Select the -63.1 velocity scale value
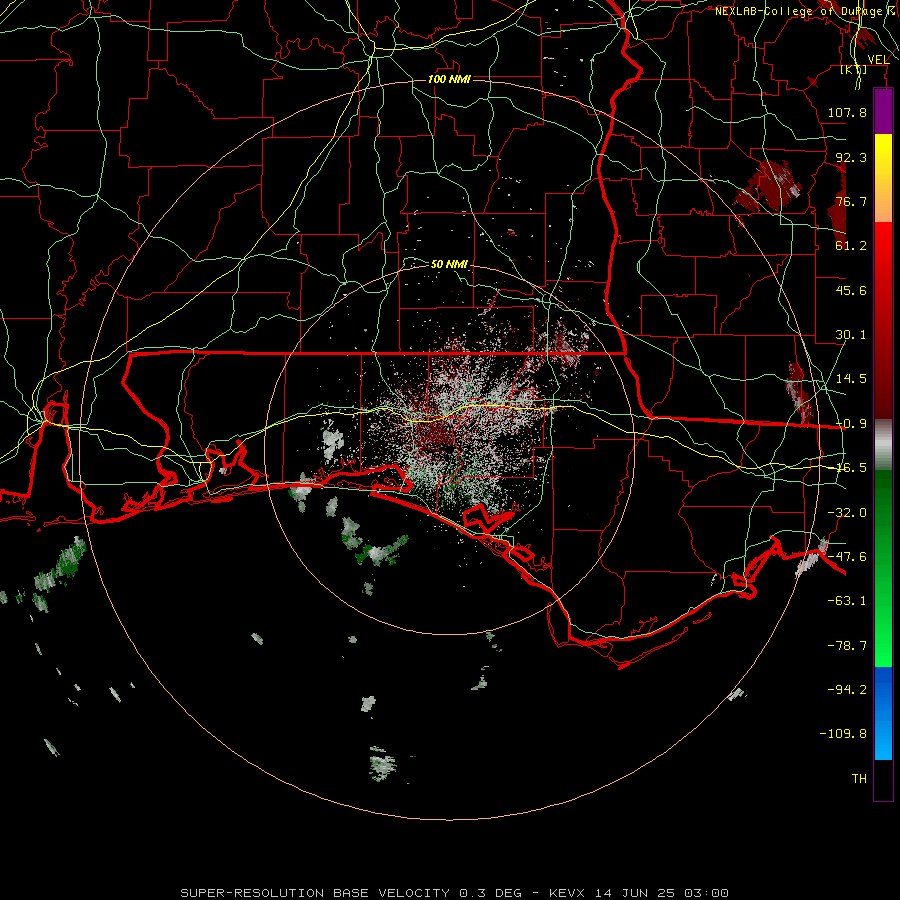900x900 pixels. 847,601
